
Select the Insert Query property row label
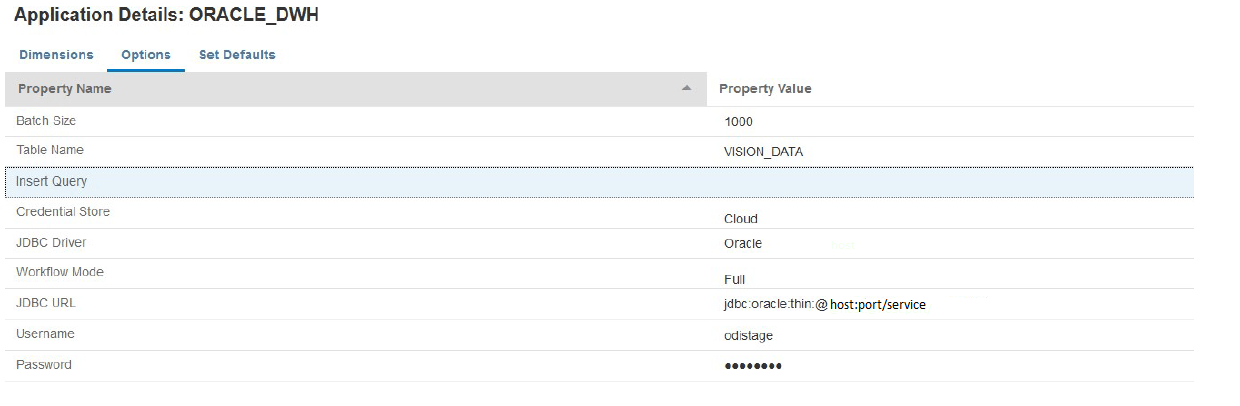[52, 182]
